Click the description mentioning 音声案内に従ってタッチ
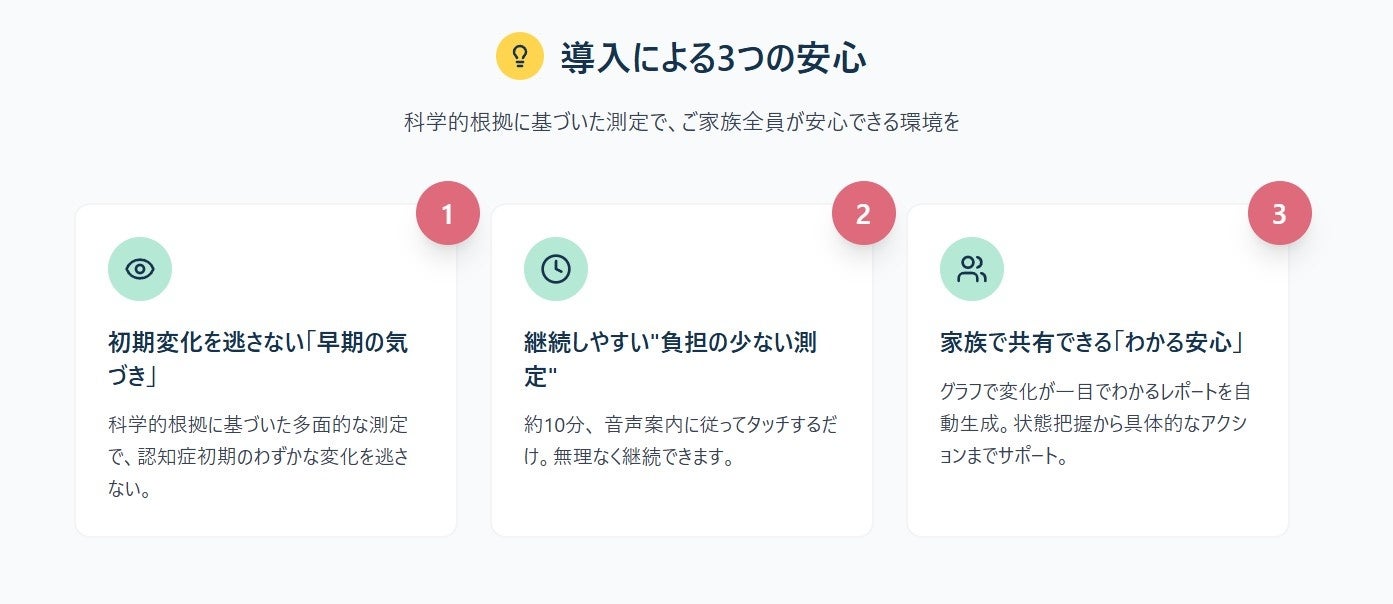This screenshot has width=1393, height=604. click(x=680, y=440)
